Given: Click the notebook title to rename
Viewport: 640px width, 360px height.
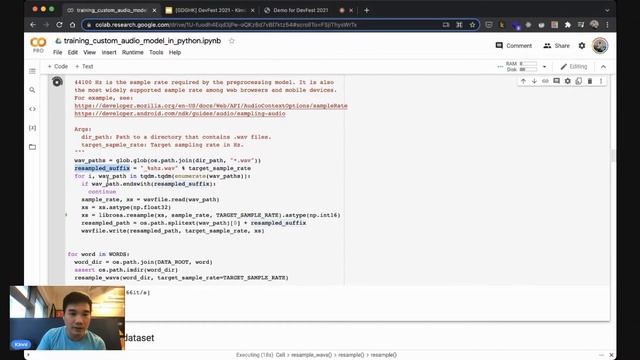Looking at the screenshot, I should (142, 41).
